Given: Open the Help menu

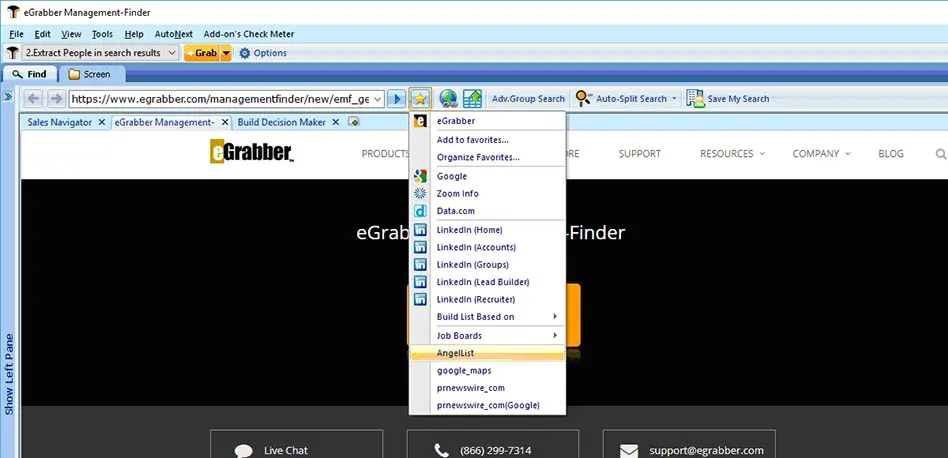Looking at the screenshot, I should point(134,34).
